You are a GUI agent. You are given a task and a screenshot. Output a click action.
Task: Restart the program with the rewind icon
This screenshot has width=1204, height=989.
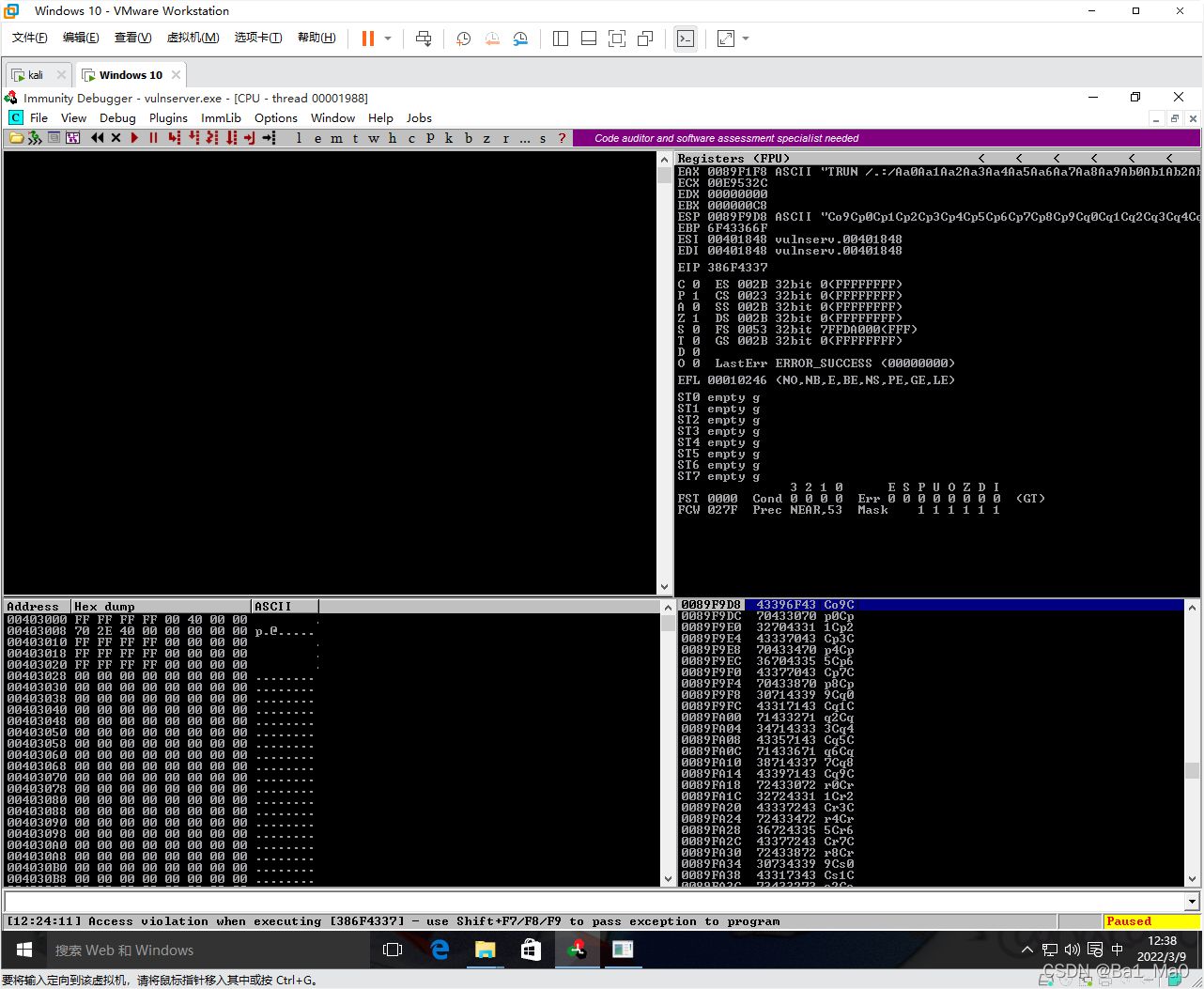pyautogui.click(x=97, y=138)
